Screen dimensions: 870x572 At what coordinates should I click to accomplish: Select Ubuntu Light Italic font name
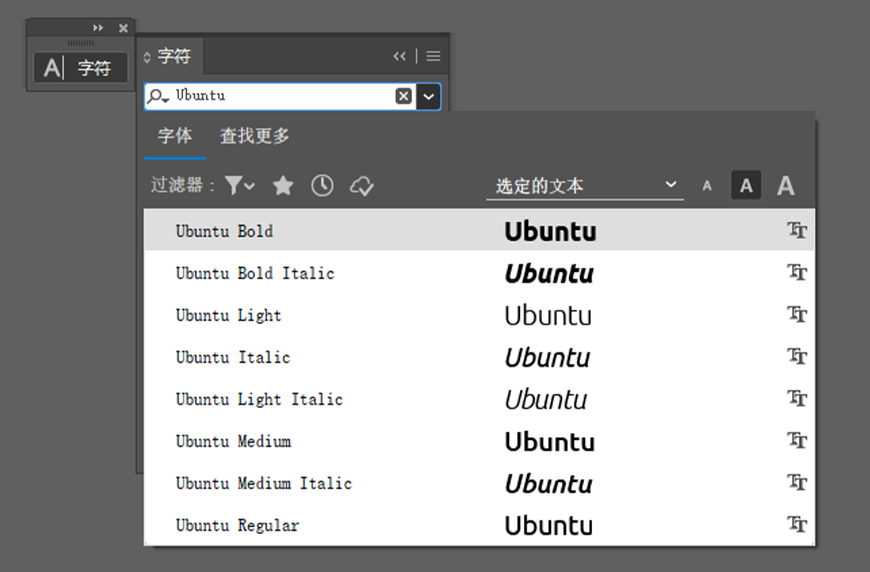[259, 399]
